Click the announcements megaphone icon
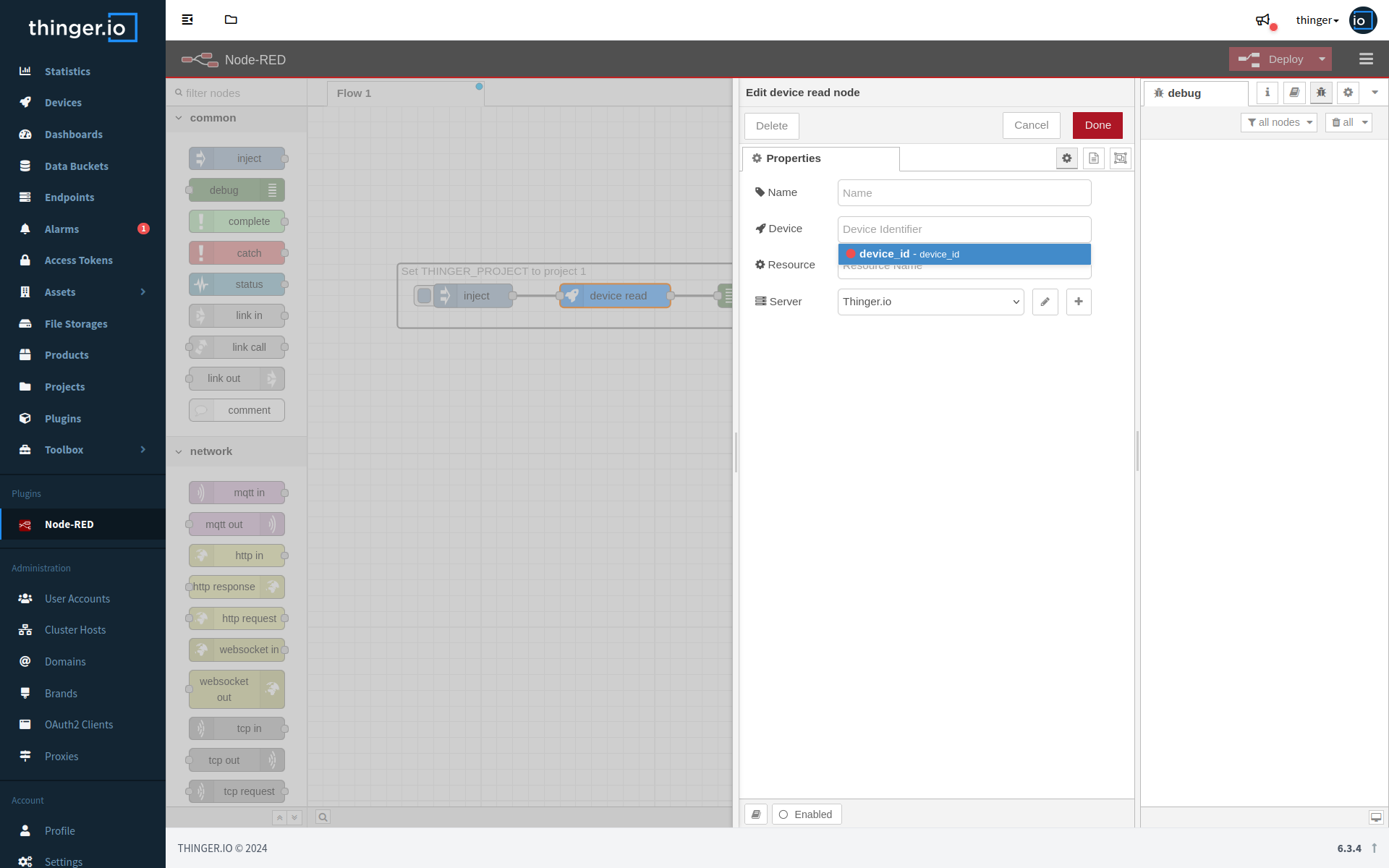Viewport: 1389px width, 868px height. 1262,20
